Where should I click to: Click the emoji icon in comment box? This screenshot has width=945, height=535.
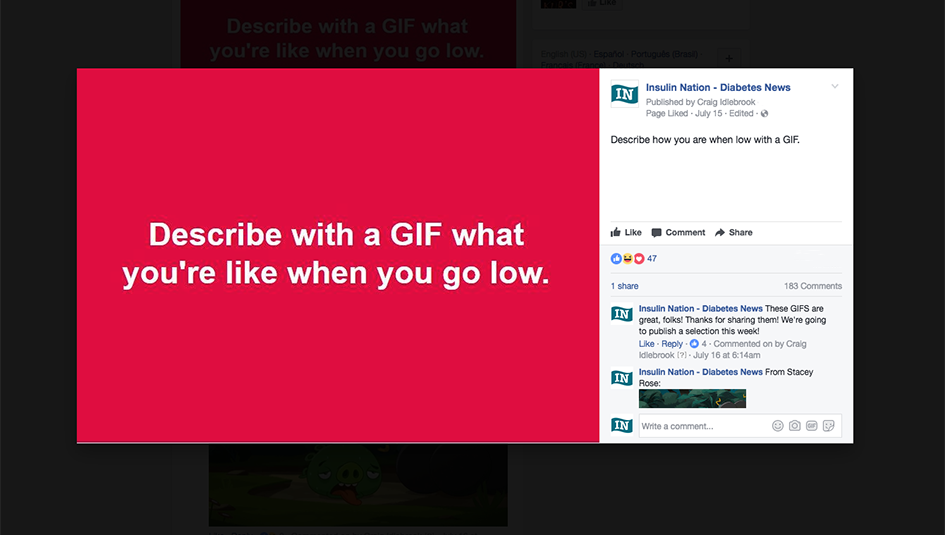pos(777,426)
